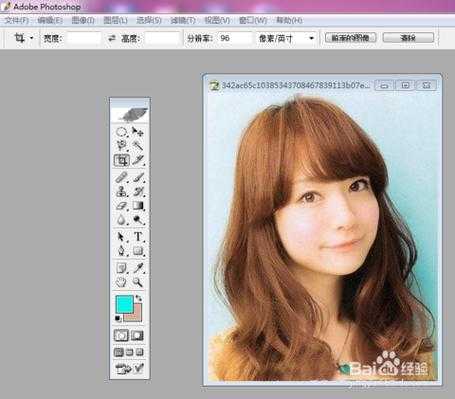Screen dimensions: 455x399
Task: Enable Quick Mask mode
Action: click(x=137, y=335)
